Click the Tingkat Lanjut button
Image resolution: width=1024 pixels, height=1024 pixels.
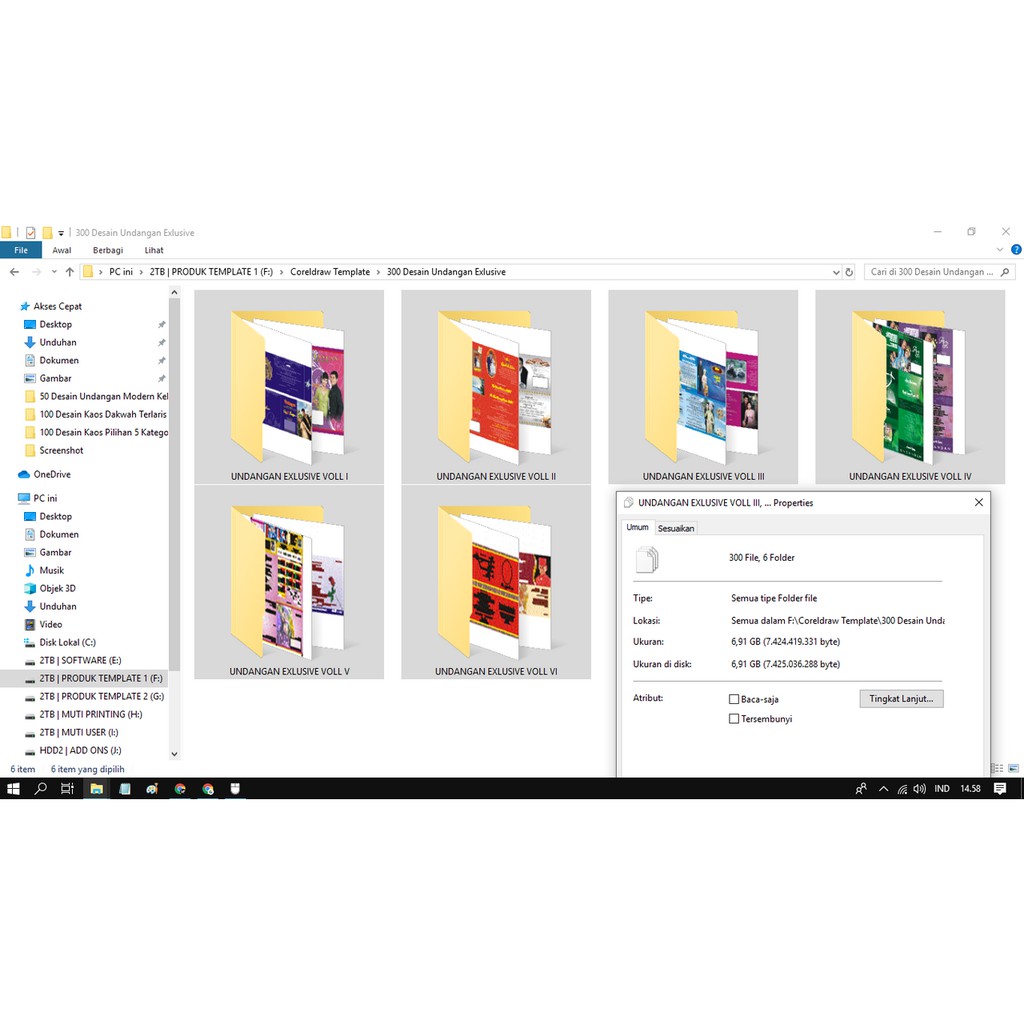901,699
